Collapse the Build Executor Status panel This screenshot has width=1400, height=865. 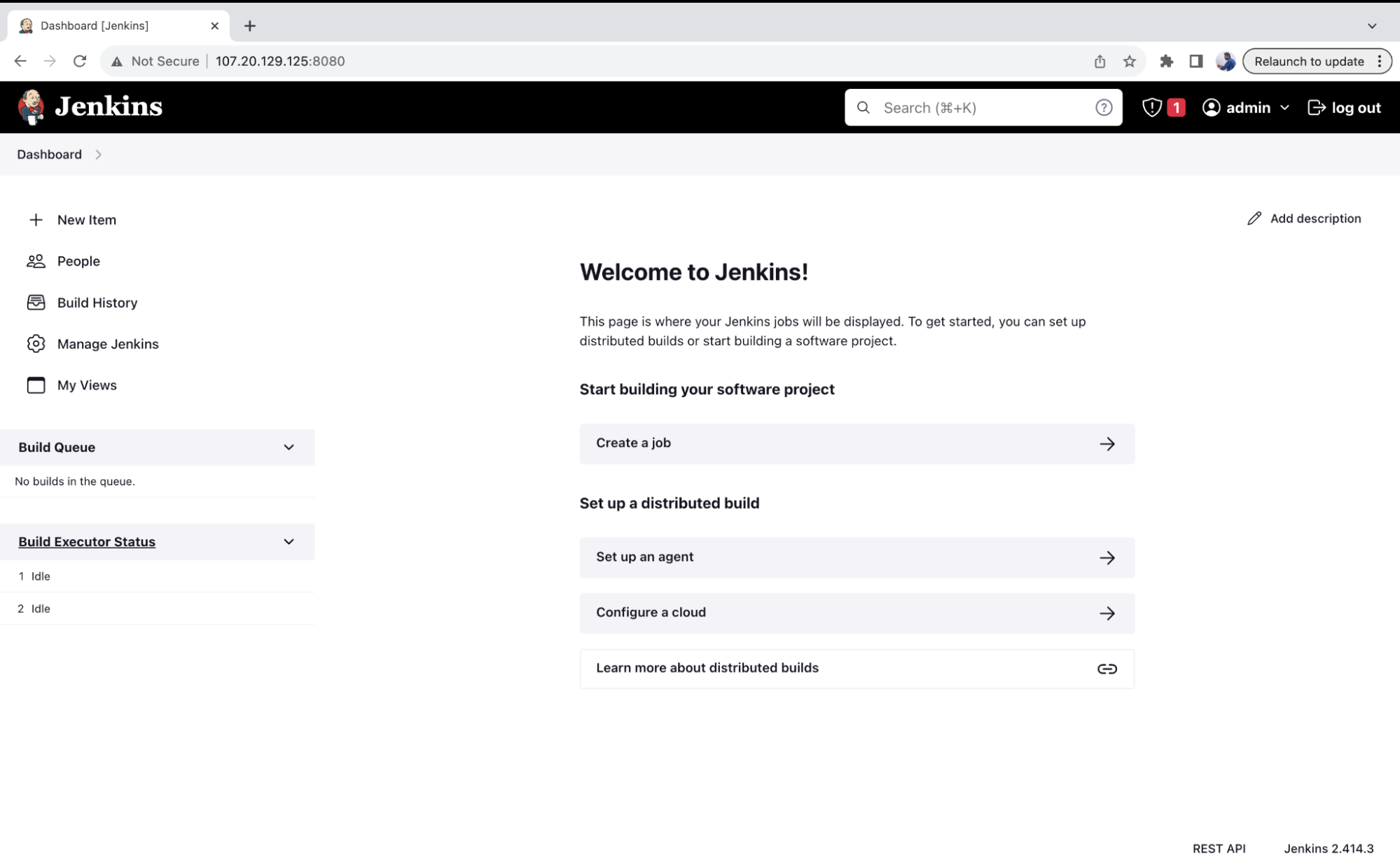288,541
